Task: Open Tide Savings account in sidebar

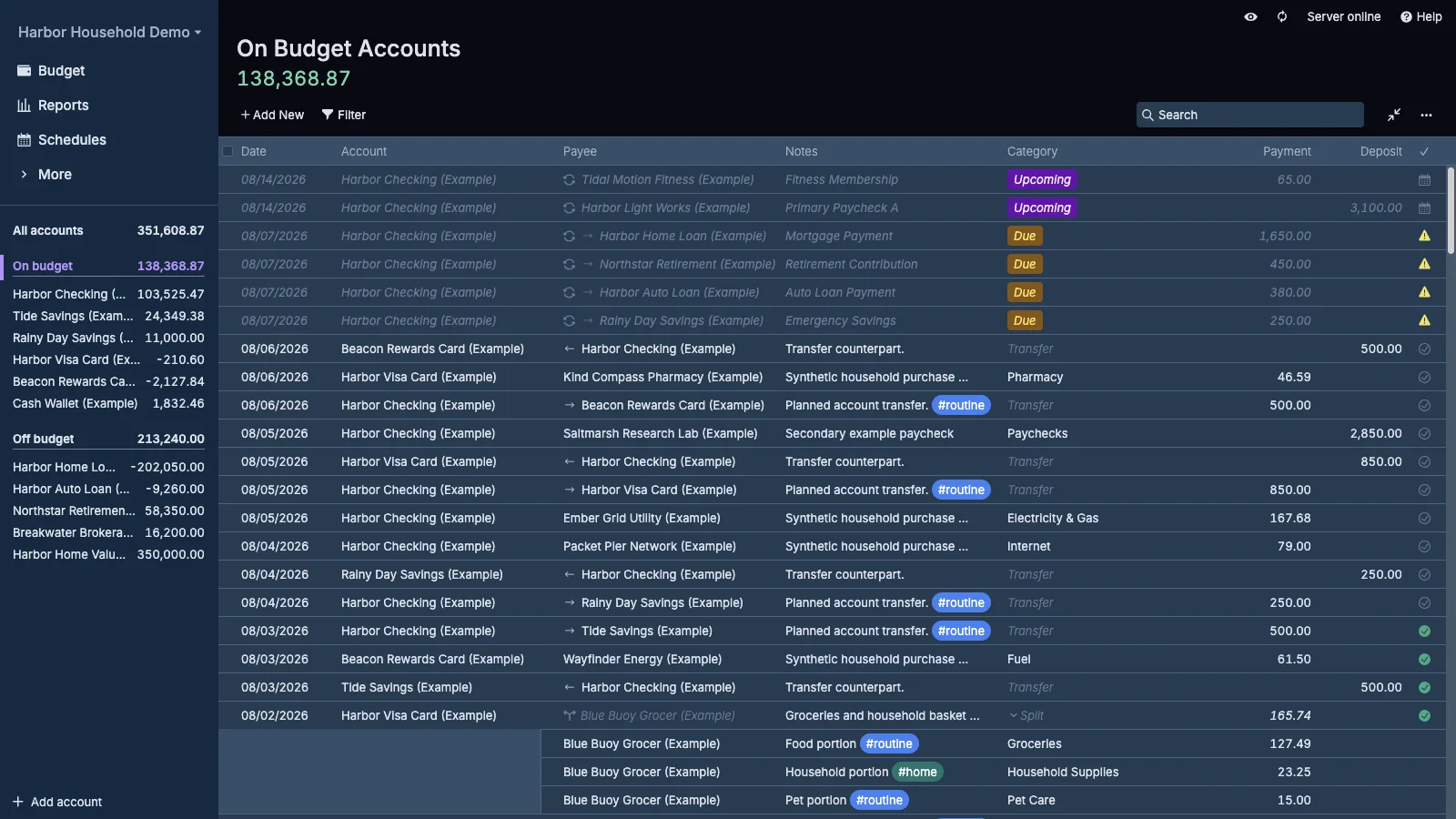Action: pos(108,316)
